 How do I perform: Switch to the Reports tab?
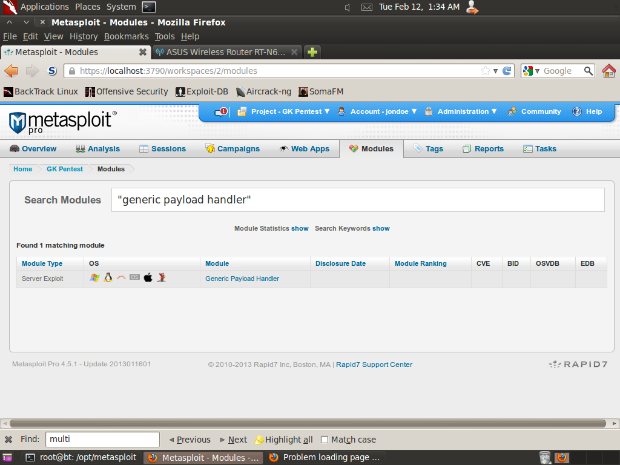[x=483, y=149]
